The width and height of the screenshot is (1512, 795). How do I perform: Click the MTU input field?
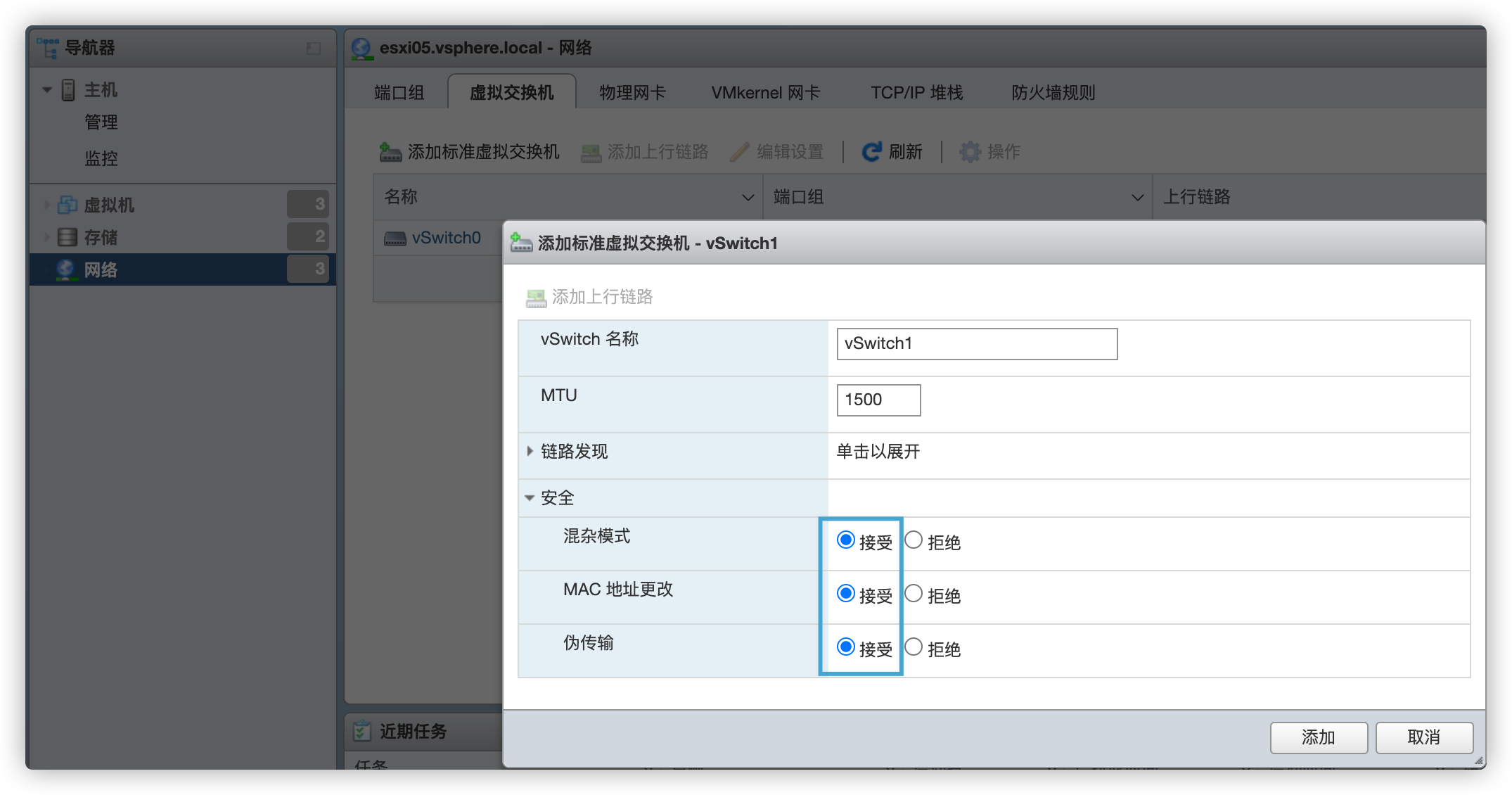pyautogui.click(x=878, y=400)
